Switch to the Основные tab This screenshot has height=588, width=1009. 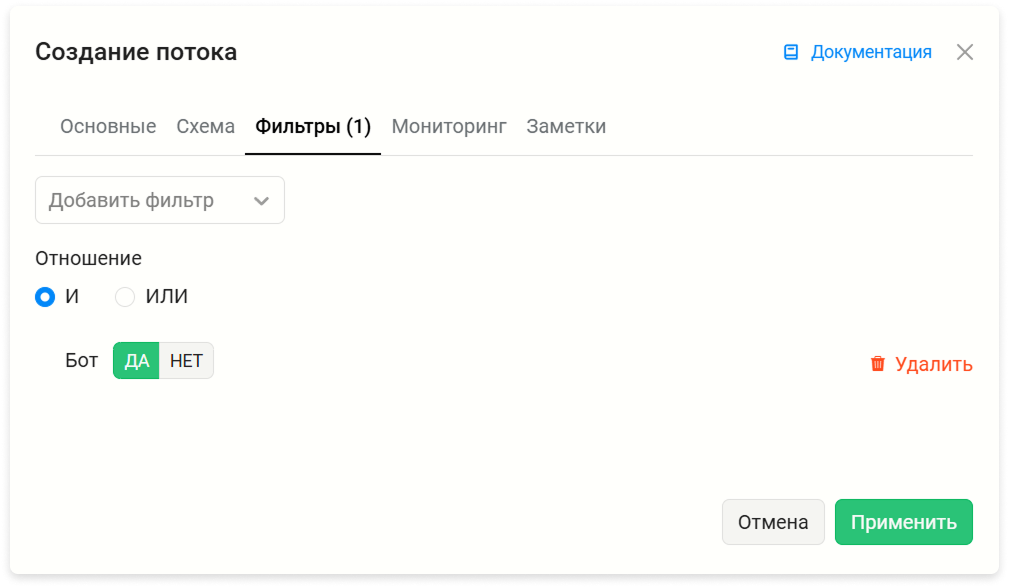tap(108, 126)
